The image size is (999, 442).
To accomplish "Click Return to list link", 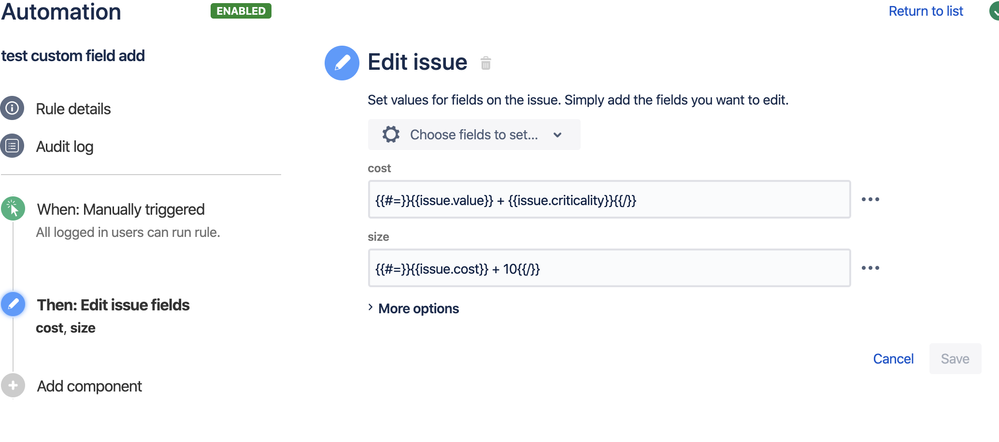I will pos(926,11).
